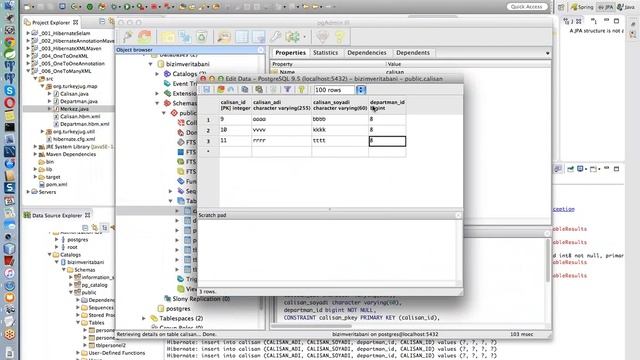The width and height of the screenshot is (640, 360).
Task: Switch to JPA perspective
Action: pyautogui.click(x=605, y=7)
